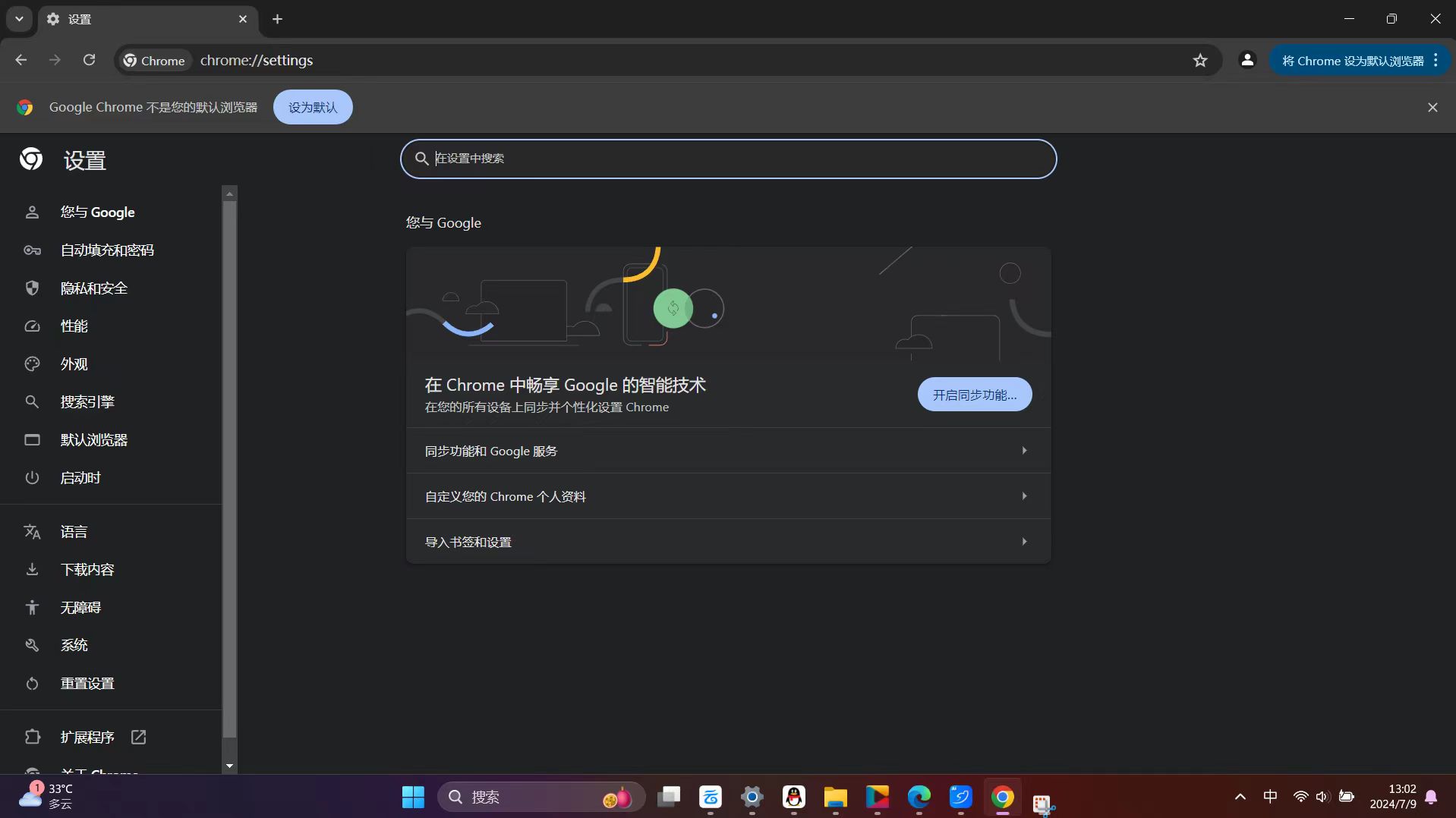Open the new tab plus button

coord(277,19)
